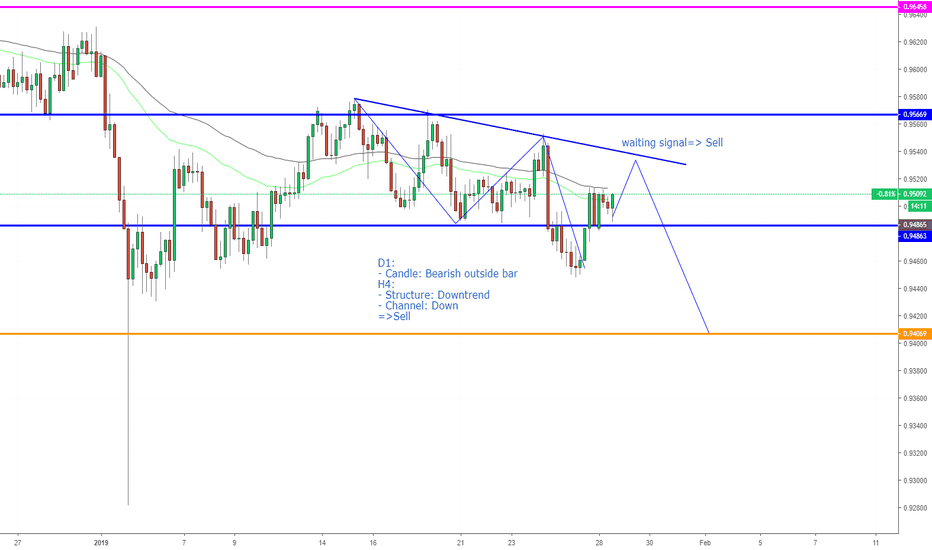This screenshot has height=550, width=932.
Task: Select the magenta horizontal line at top
Action: point(449,7)
